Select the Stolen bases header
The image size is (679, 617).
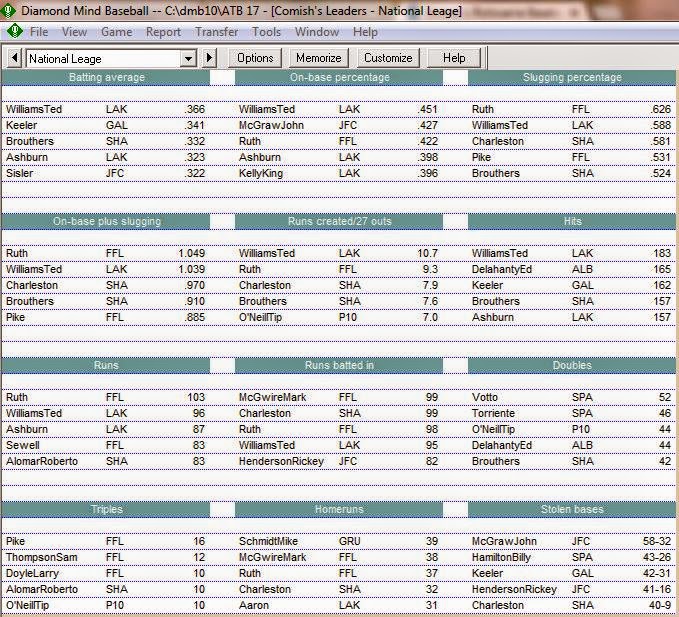(572, 510)
